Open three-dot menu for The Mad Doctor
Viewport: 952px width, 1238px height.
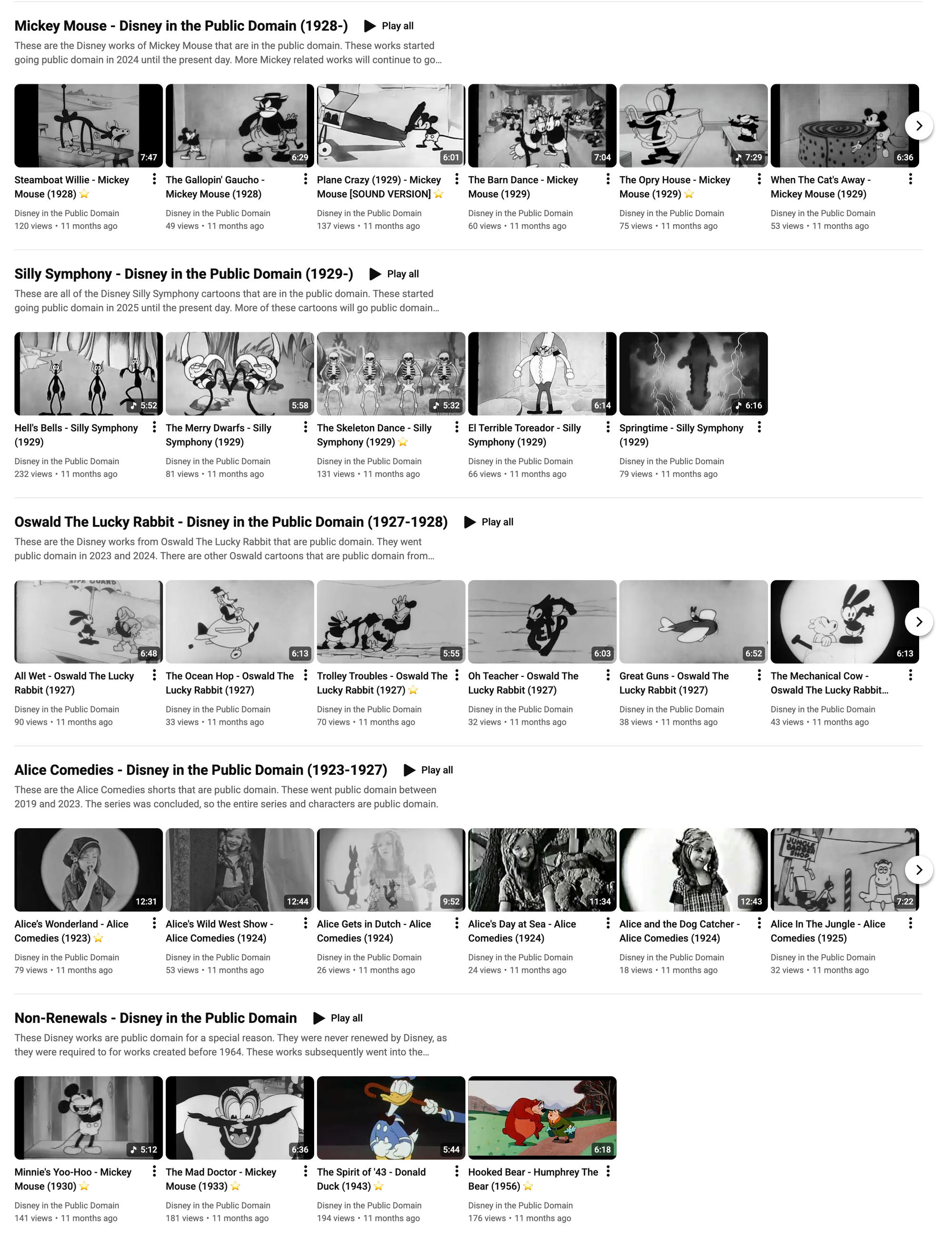[306, 1171]
